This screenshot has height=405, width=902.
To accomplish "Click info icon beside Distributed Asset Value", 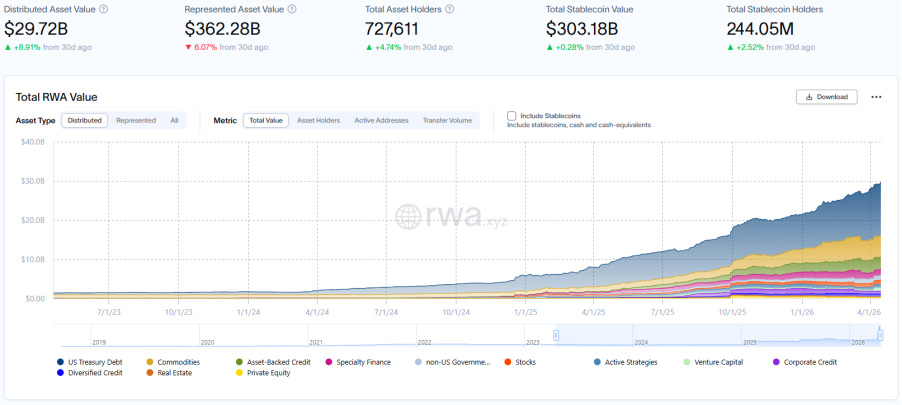I will tap(104, 9).
